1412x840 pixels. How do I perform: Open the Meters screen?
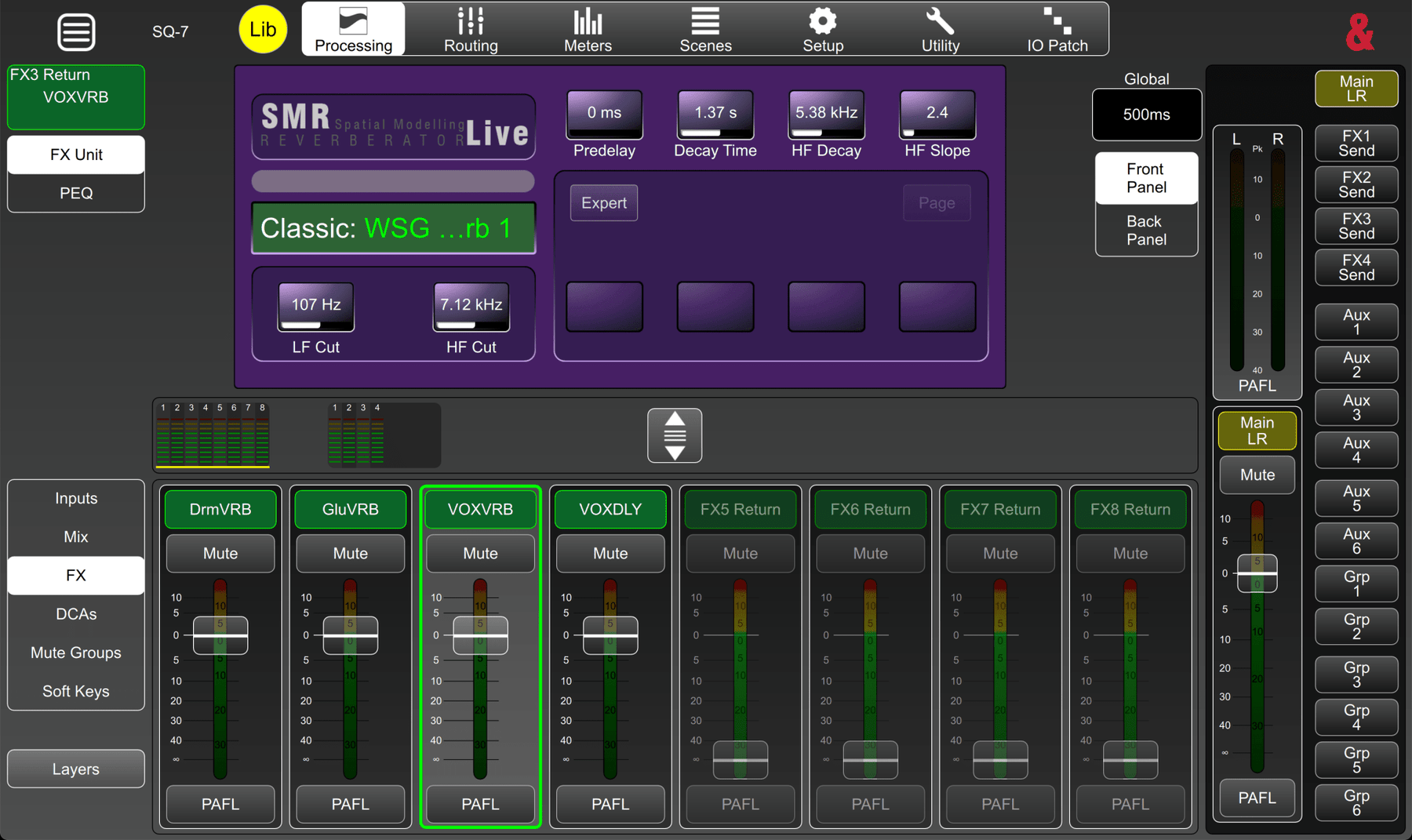point(588,30)
